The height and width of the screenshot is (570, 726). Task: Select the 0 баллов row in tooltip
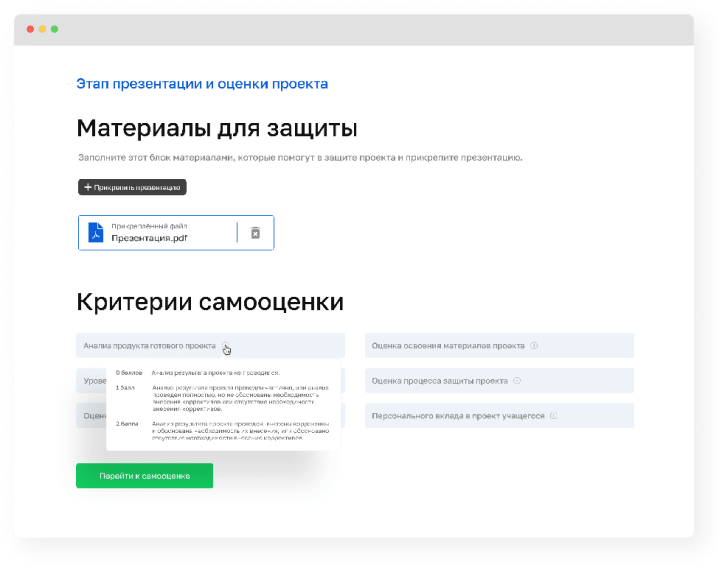(x=222, y=371)
